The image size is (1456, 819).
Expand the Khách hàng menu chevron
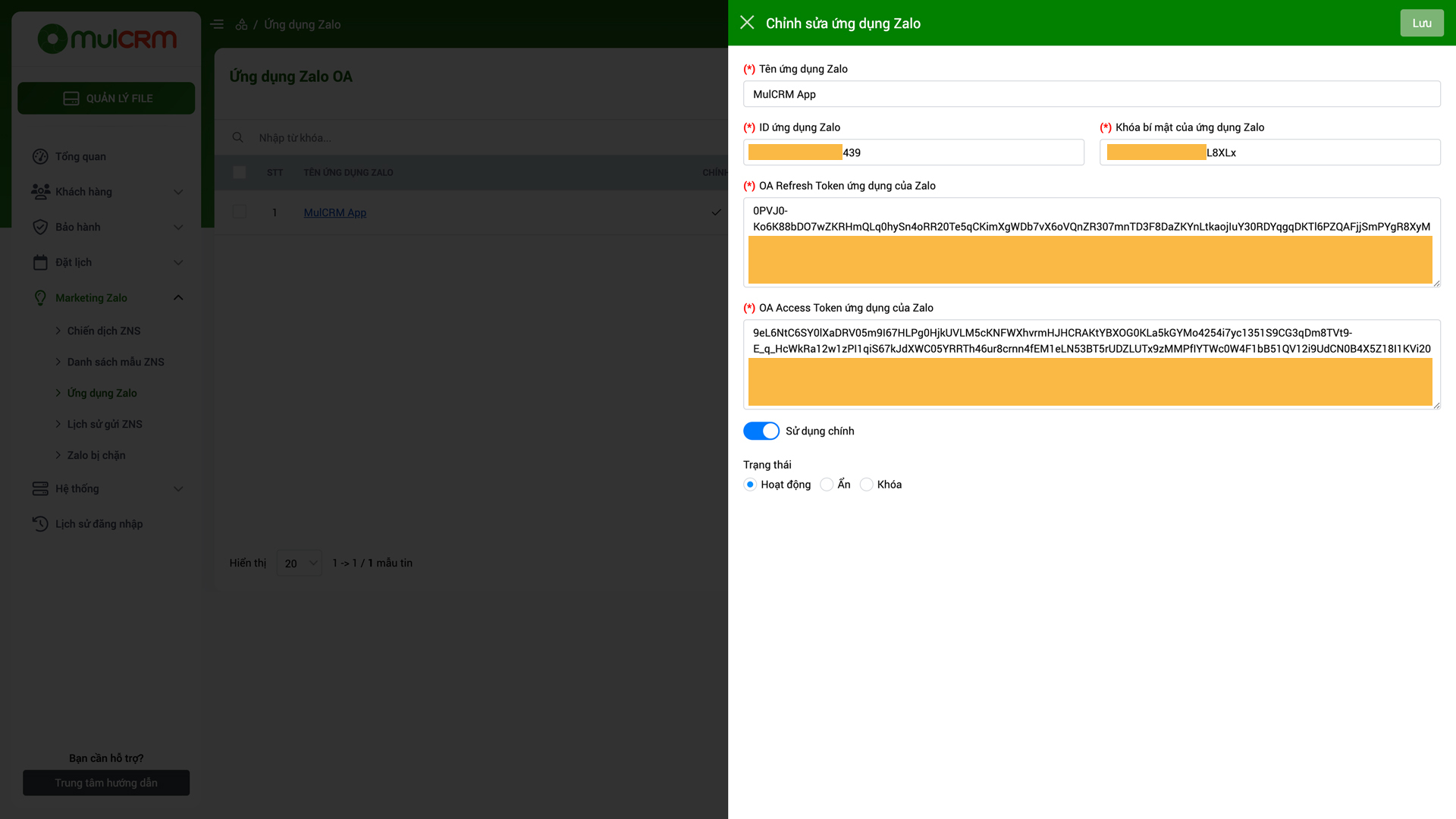coord(178,192)
